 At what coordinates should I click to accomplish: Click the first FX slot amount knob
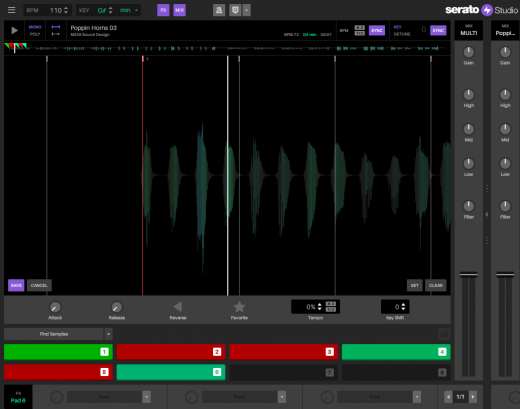coord(56,397)
